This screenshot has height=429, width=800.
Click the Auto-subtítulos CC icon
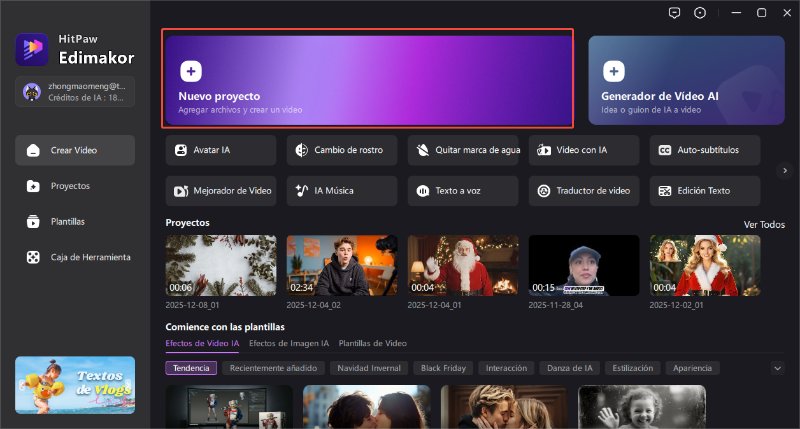point(665,150)
